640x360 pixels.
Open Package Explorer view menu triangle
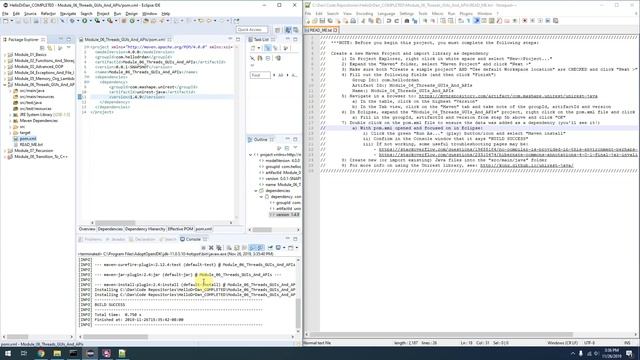(x=69, y=48)
